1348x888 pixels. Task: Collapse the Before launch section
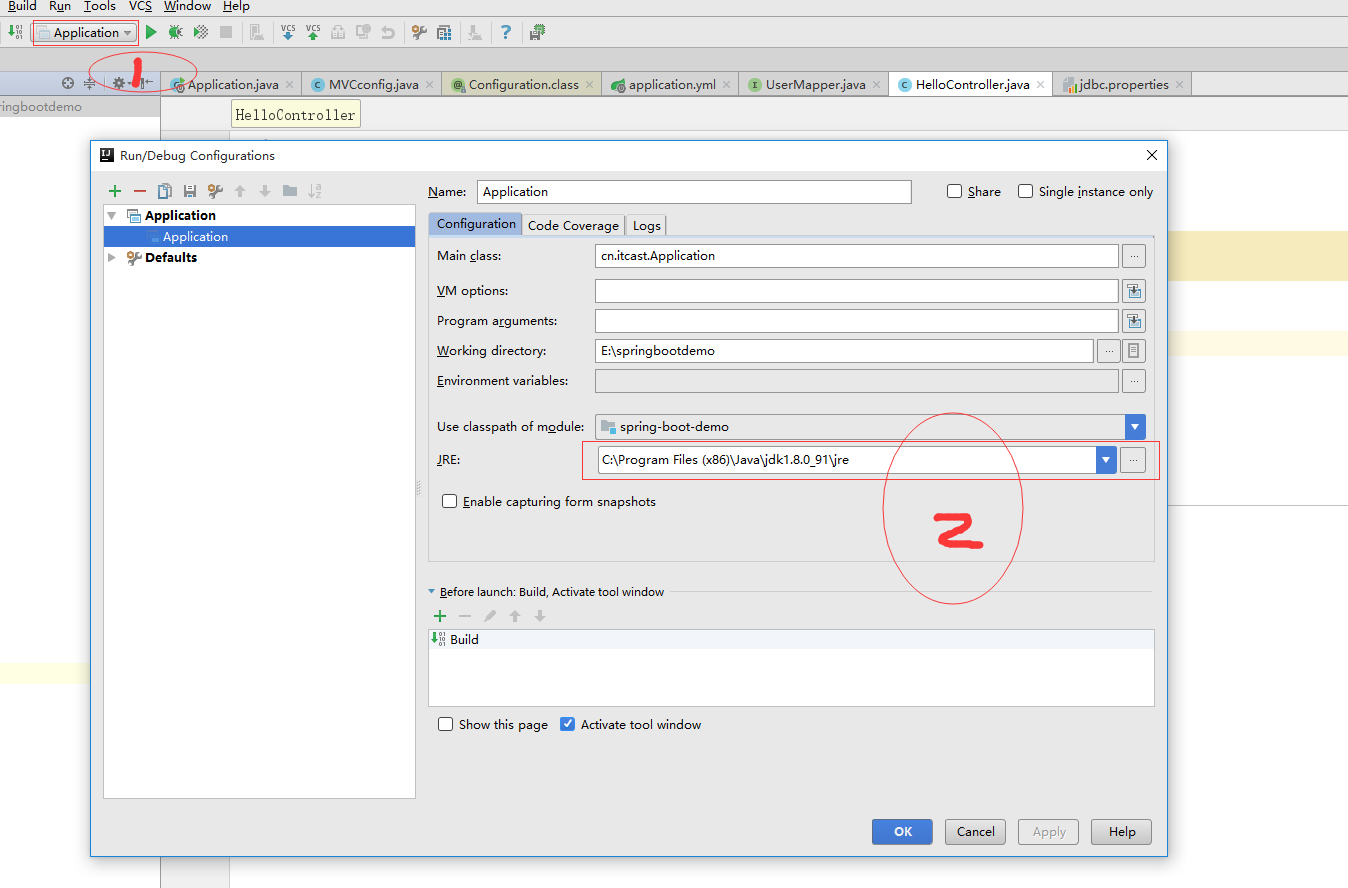coord(432,592)
